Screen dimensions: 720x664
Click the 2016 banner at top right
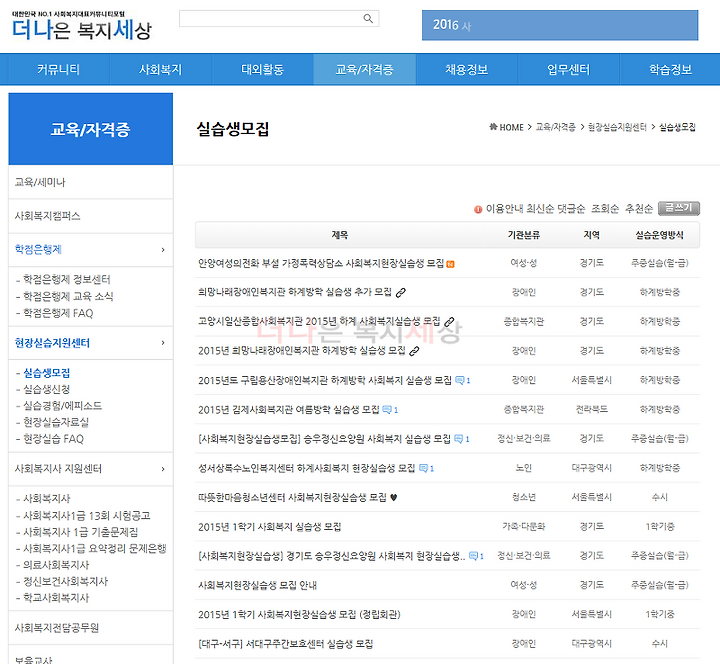(x=560, y=25)
